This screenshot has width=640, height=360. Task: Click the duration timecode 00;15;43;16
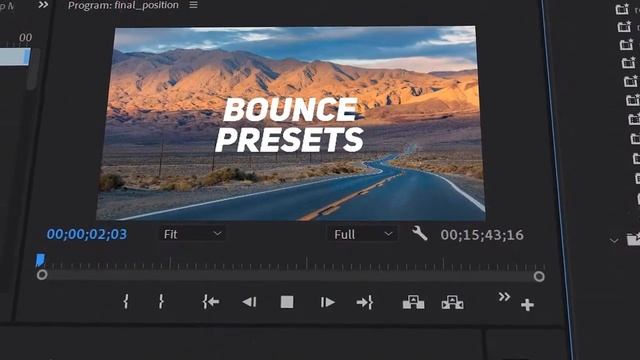(x=482, y=235)
